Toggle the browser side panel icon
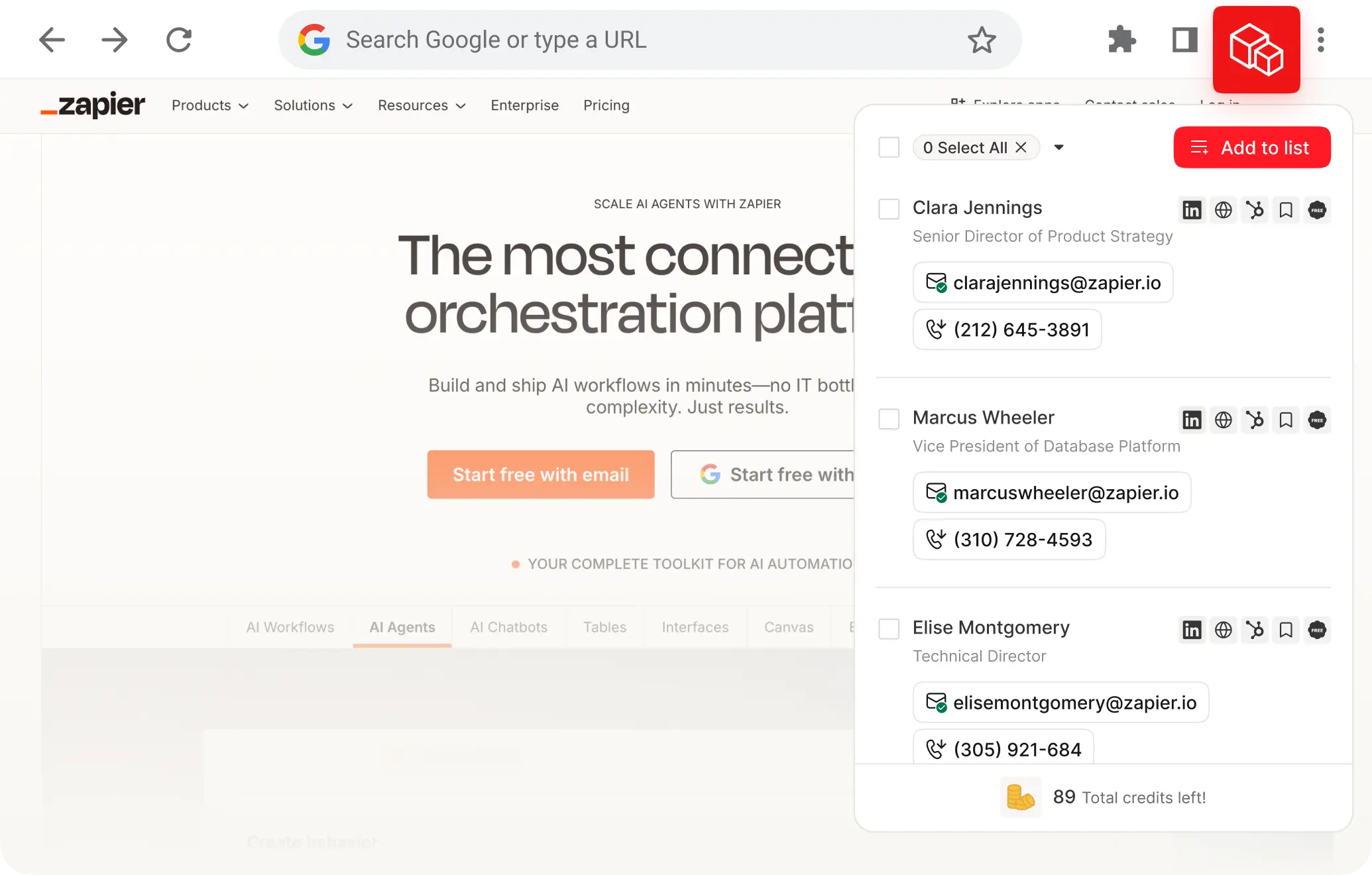Viewport: 1372px width, 875px height. (x=1184, y=40)
